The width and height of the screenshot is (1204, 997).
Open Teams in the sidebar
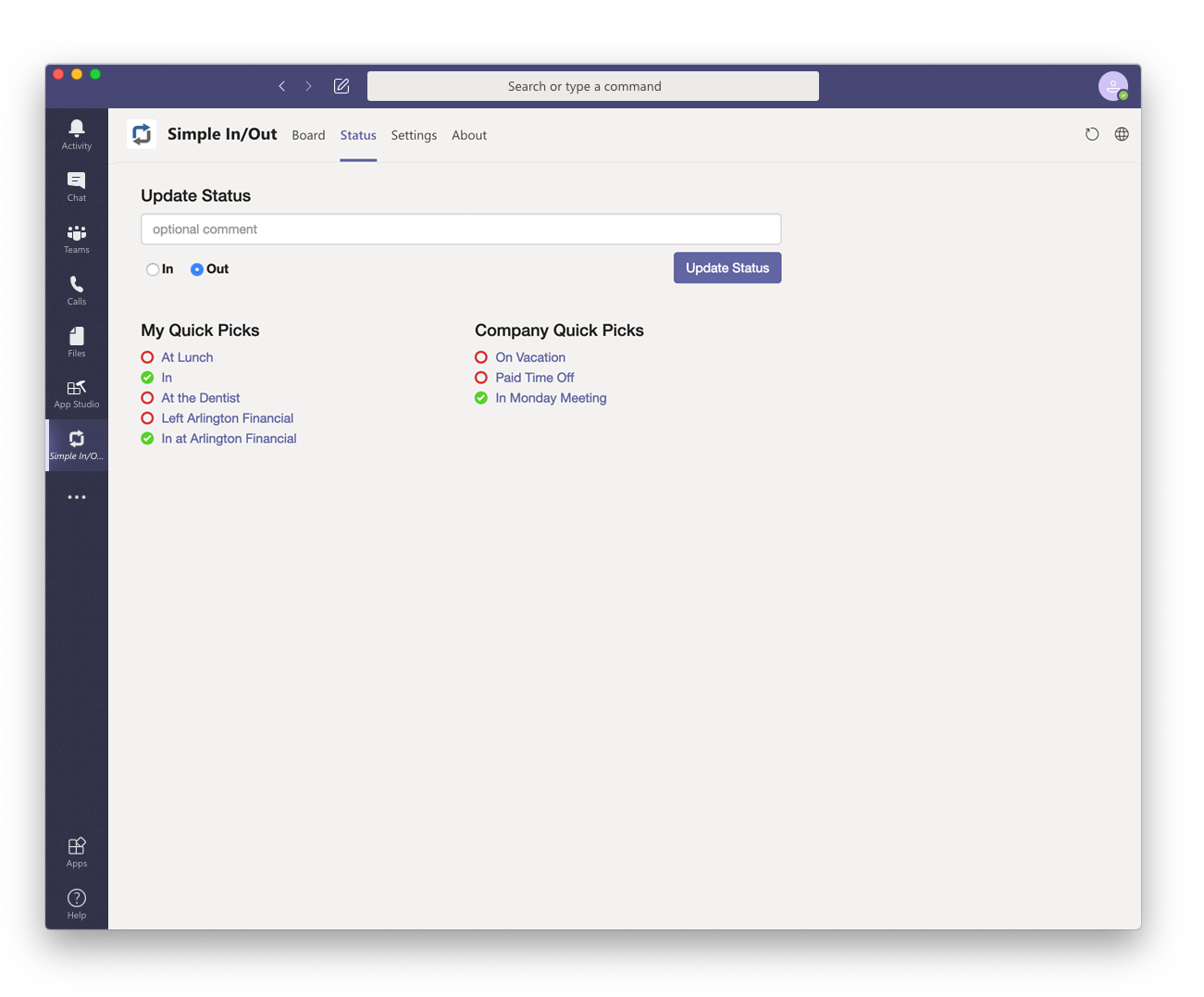pos(77,238)
